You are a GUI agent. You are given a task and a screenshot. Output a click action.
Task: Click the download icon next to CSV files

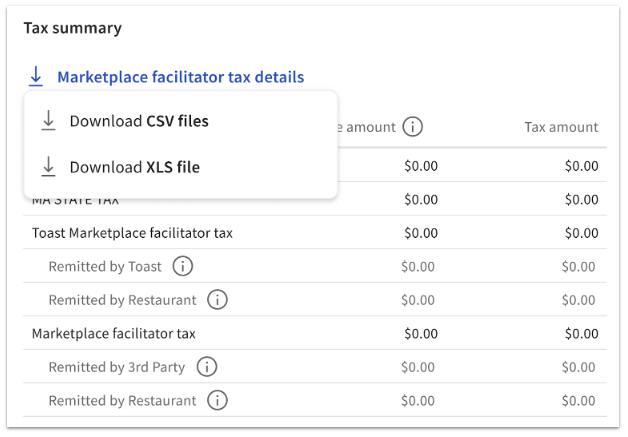48,121
